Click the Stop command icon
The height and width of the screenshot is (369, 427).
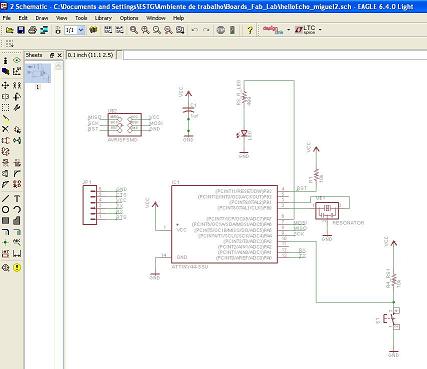tap(221, 30)
